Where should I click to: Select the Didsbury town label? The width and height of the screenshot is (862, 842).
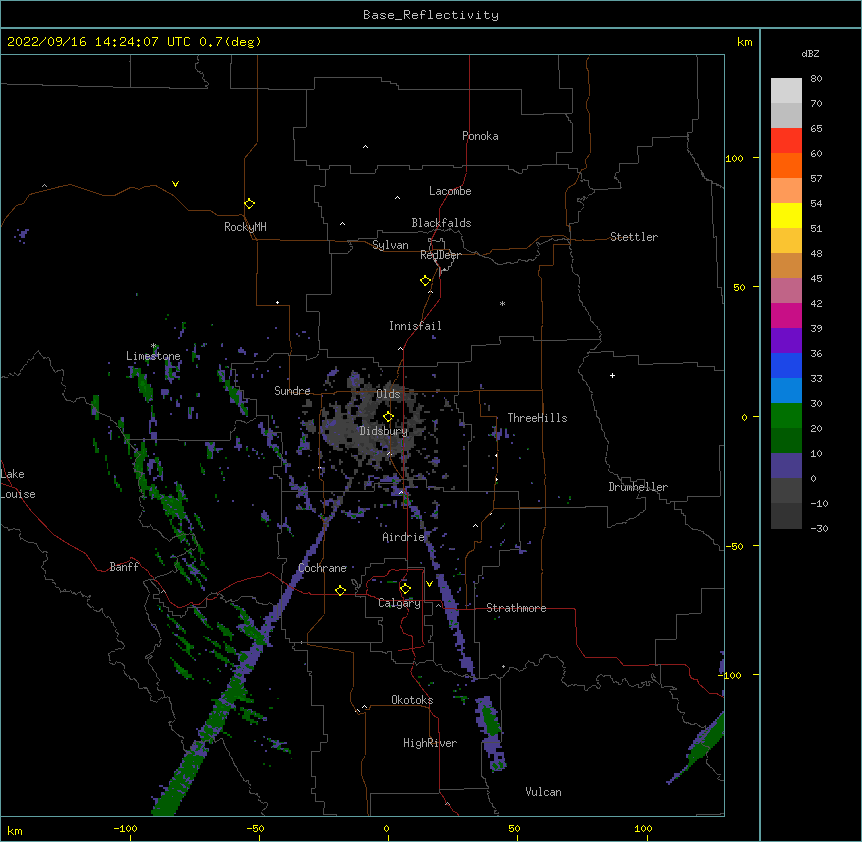tap(383, 431)
